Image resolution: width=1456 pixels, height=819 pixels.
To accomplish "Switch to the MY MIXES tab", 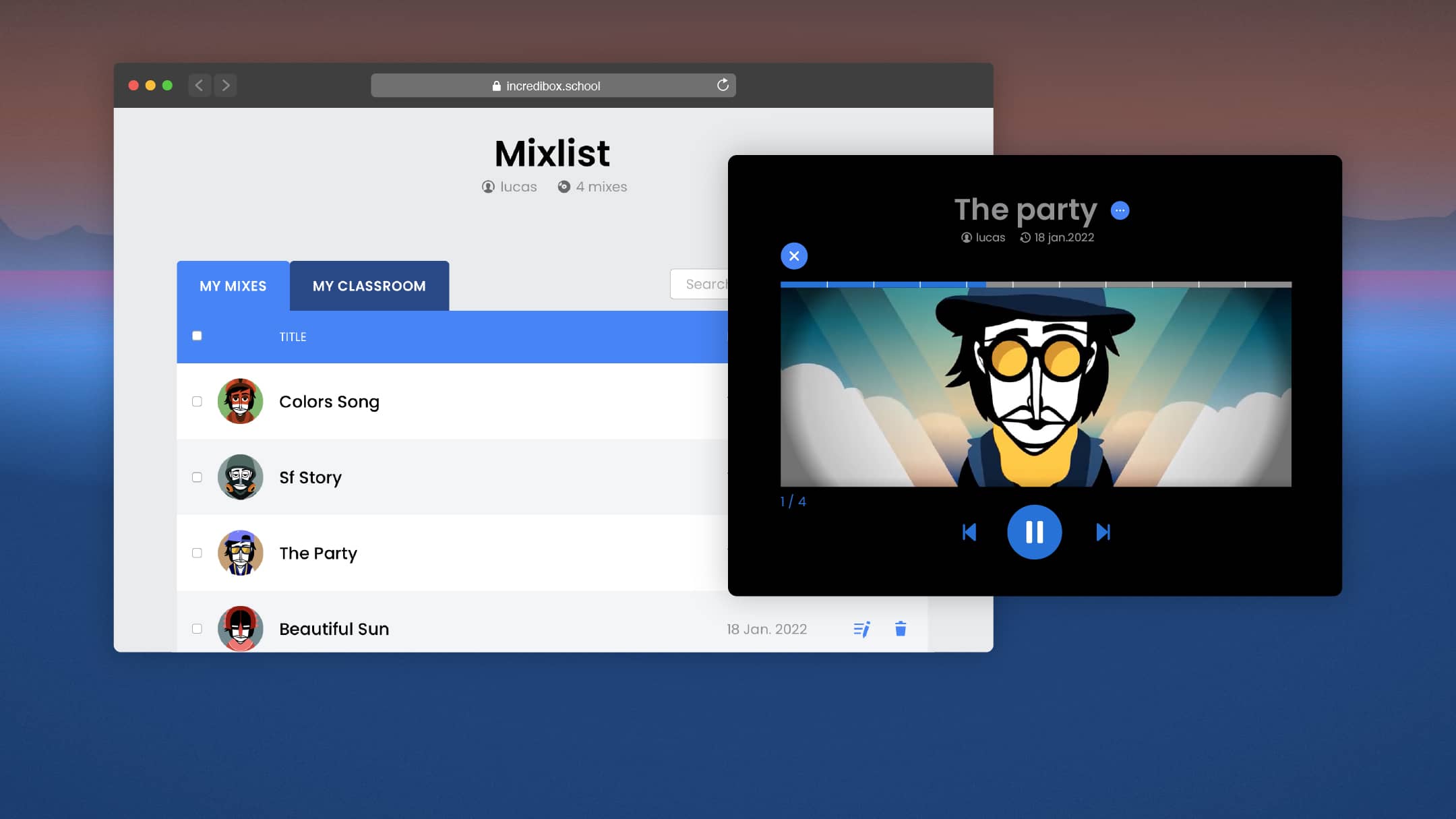I will pos(232,286).
